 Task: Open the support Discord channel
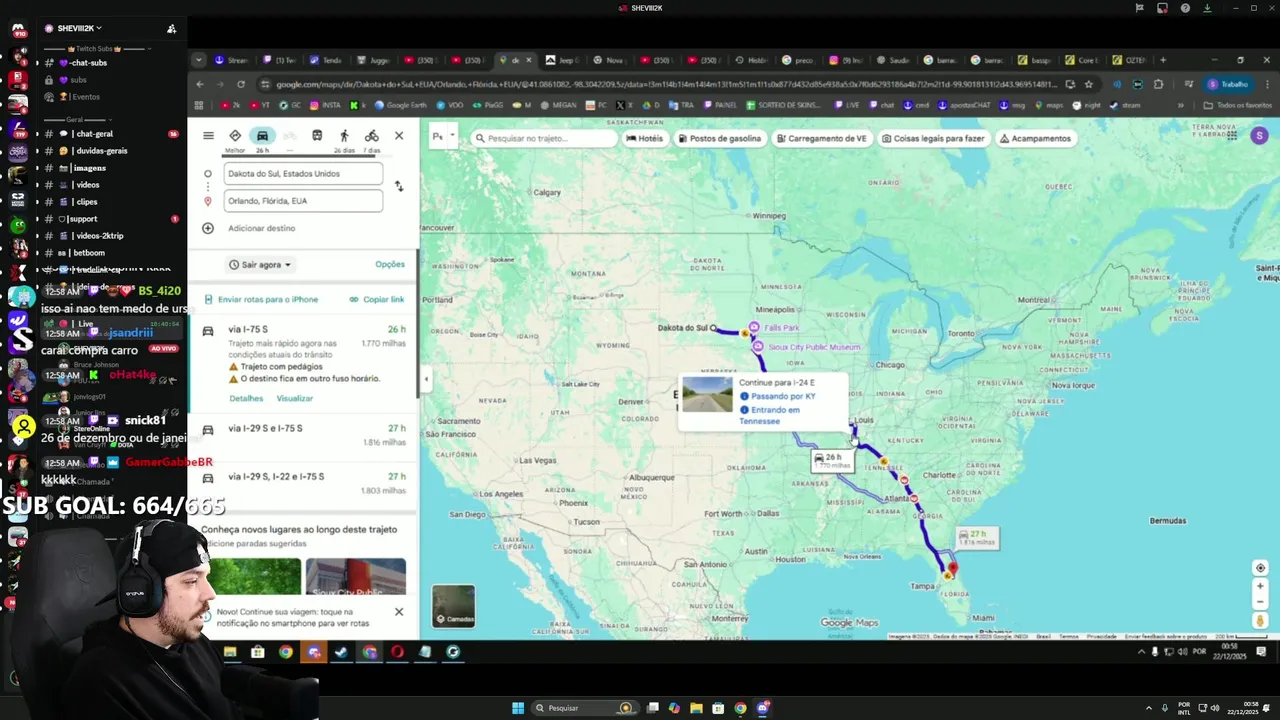[x=82, y=219]
